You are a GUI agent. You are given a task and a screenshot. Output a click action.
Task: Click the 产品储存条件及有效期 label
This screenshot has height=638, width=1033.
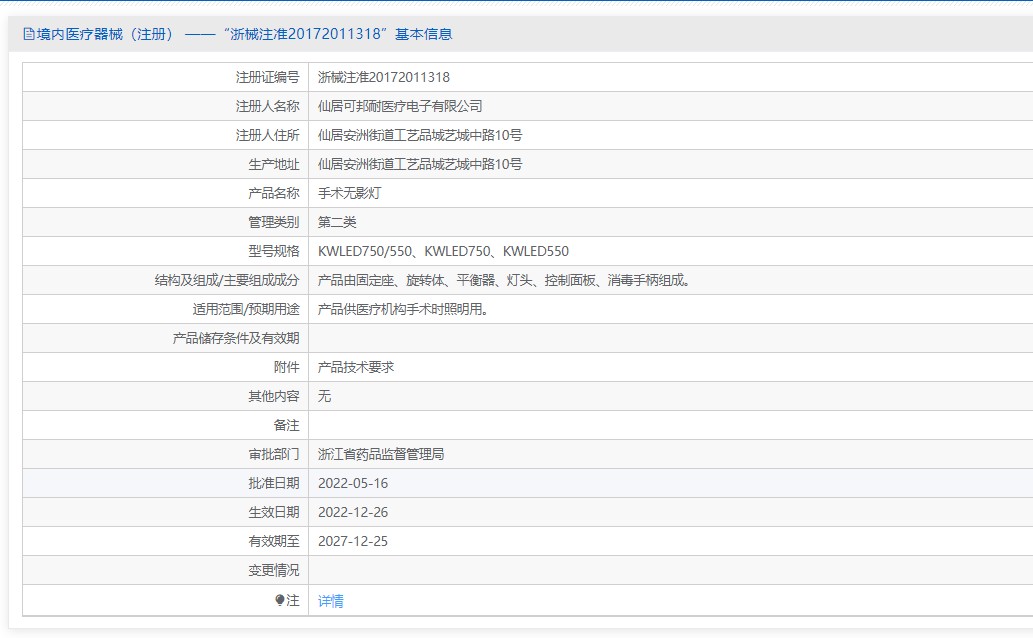[x=236, y=338]
